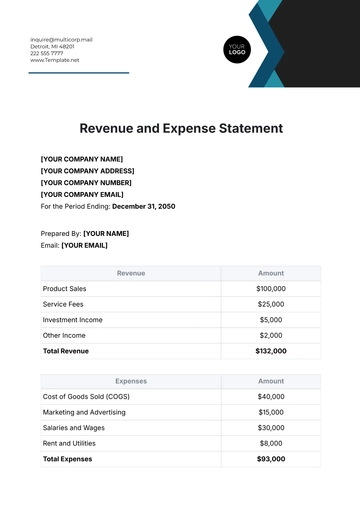The height and width of the screenshot is (509, 360).
Task: Click the YOUR LOGO circle
Action: pos(237,50)
